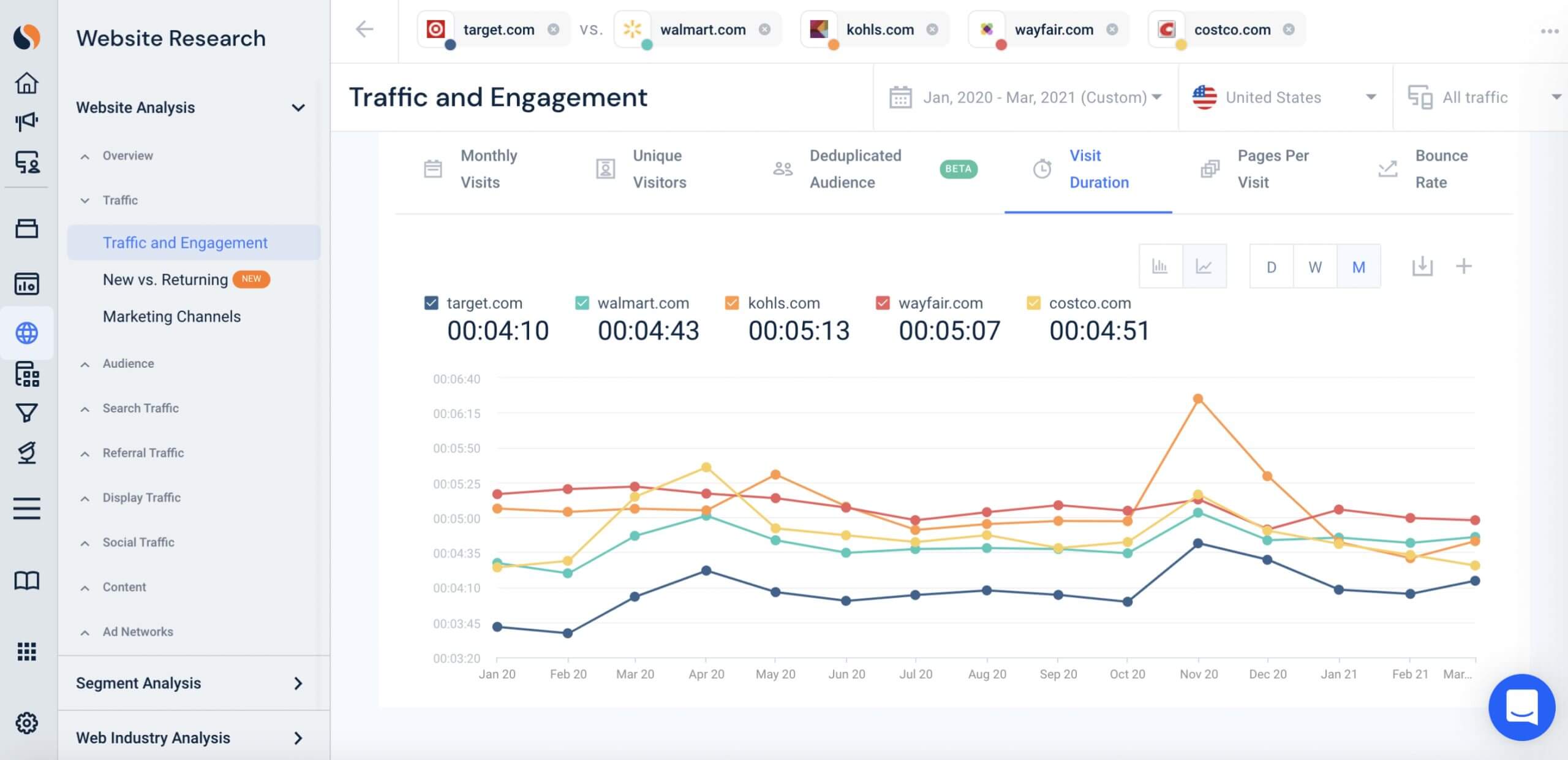
Task: Remove walmart.com from comparison
Action: [764, 29]
